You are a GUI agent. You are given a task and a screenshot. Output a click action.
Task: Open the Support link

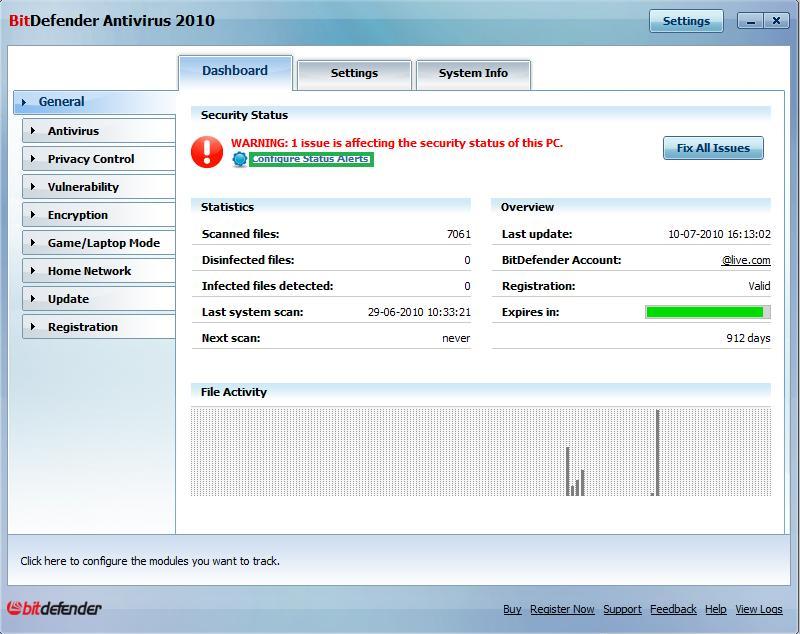coord(622,609)
